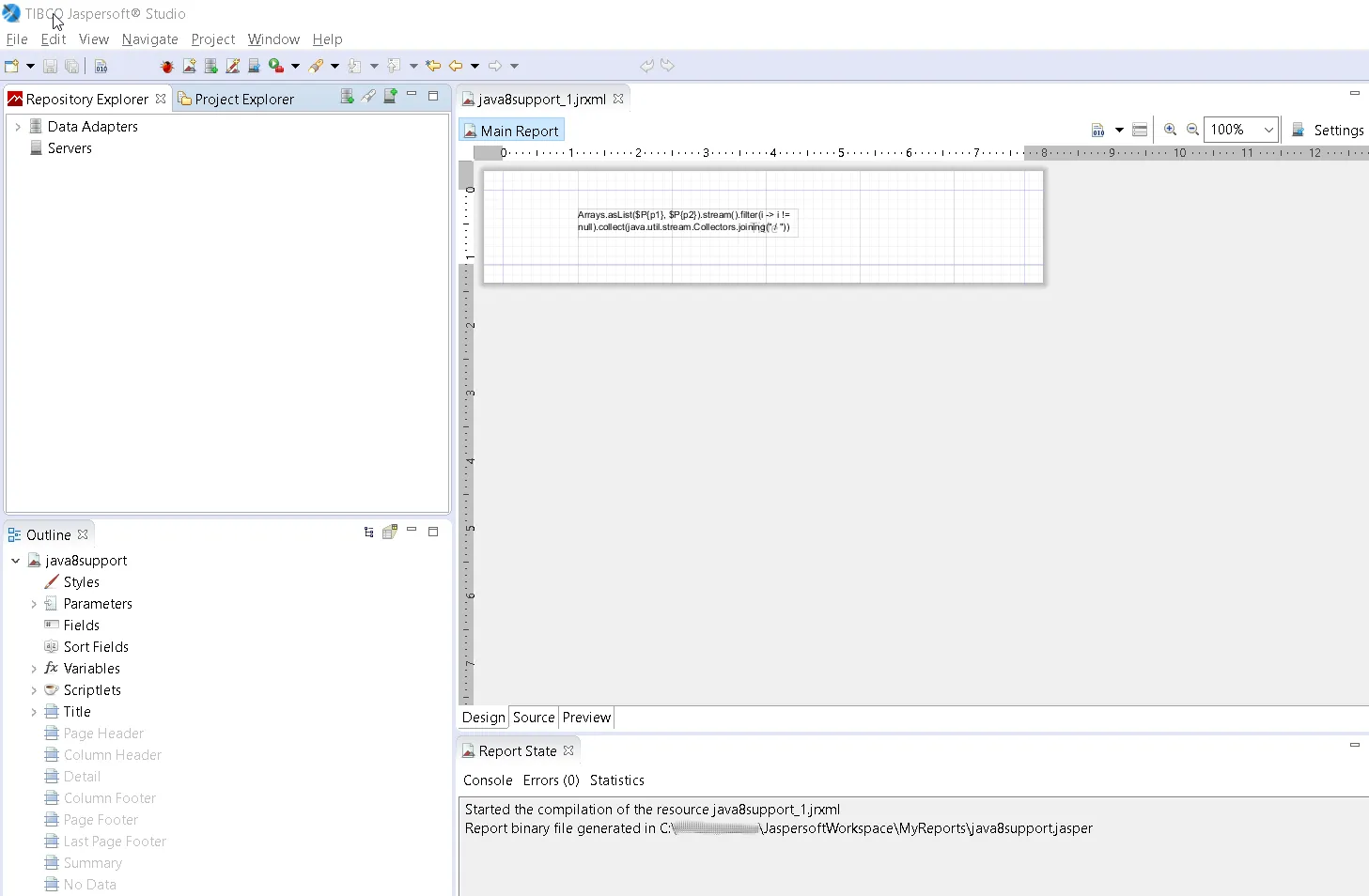Select the Servers tree item
Image resolution: width=1369 pixels, height=896 pixels.
(x=70, y=148)
